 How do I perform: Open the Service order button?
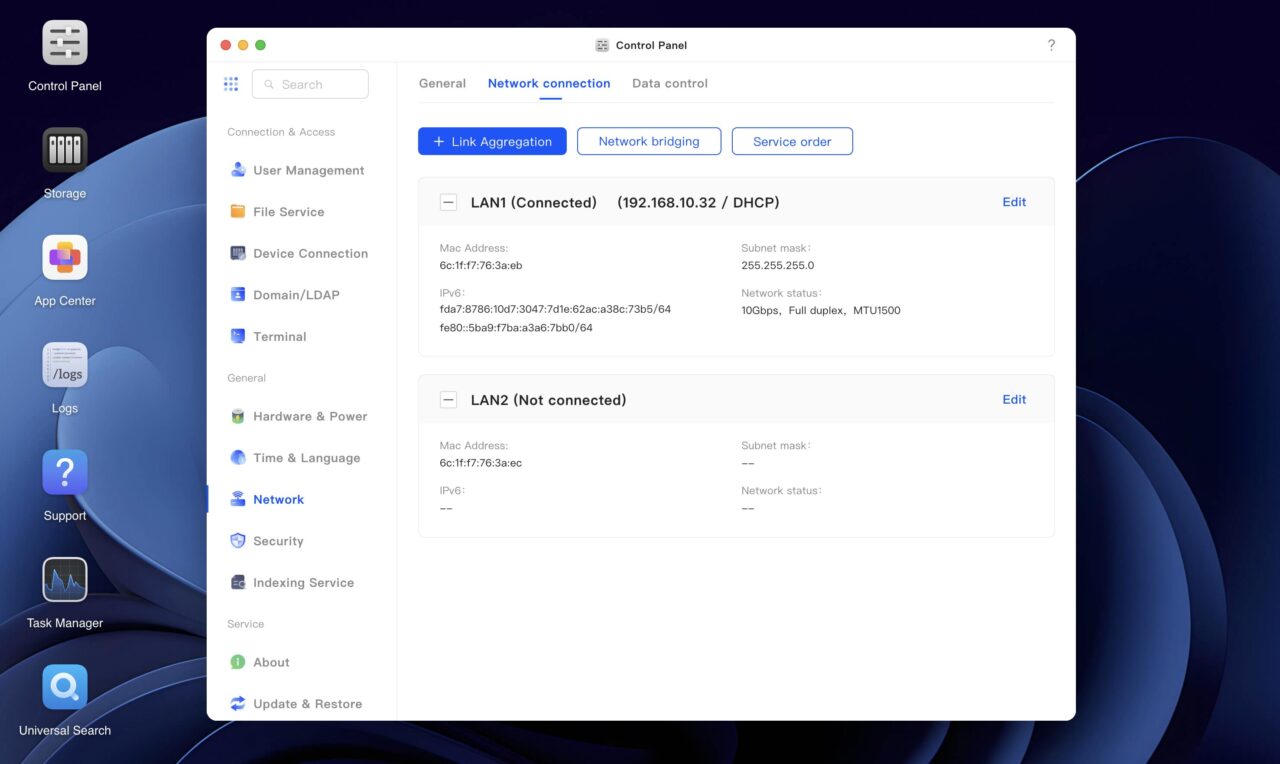pos(792,142)
